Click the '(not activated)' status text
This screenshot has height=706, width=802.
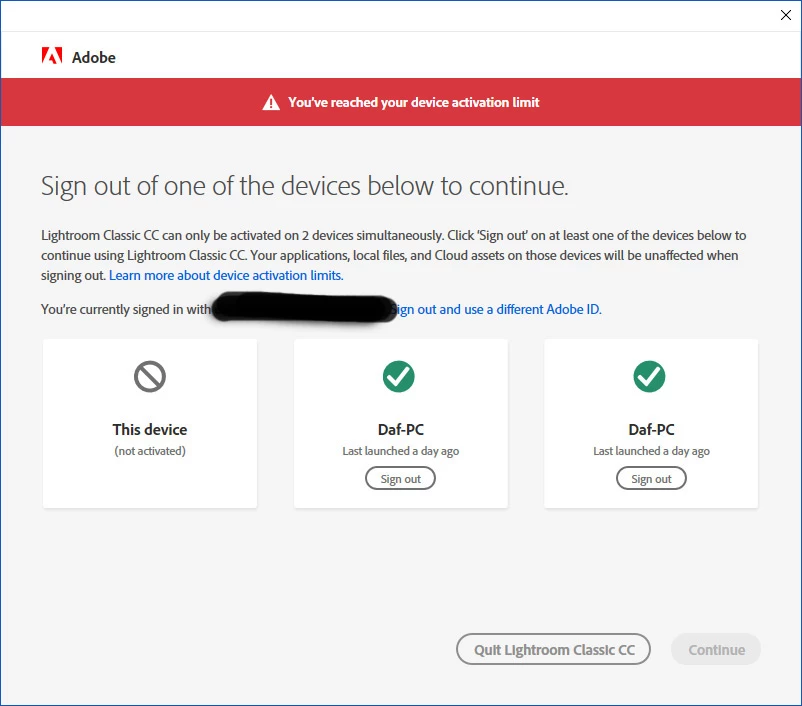pos(150,451)
